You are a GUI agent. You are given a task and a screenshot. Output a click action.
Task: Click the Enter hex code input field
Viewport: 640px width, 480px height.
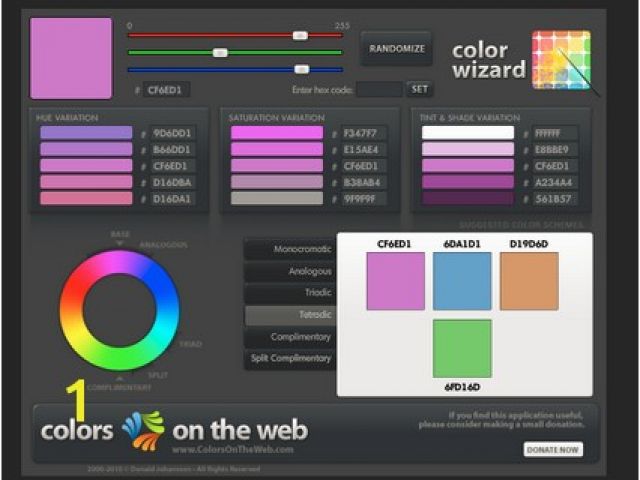click(380, 89)
